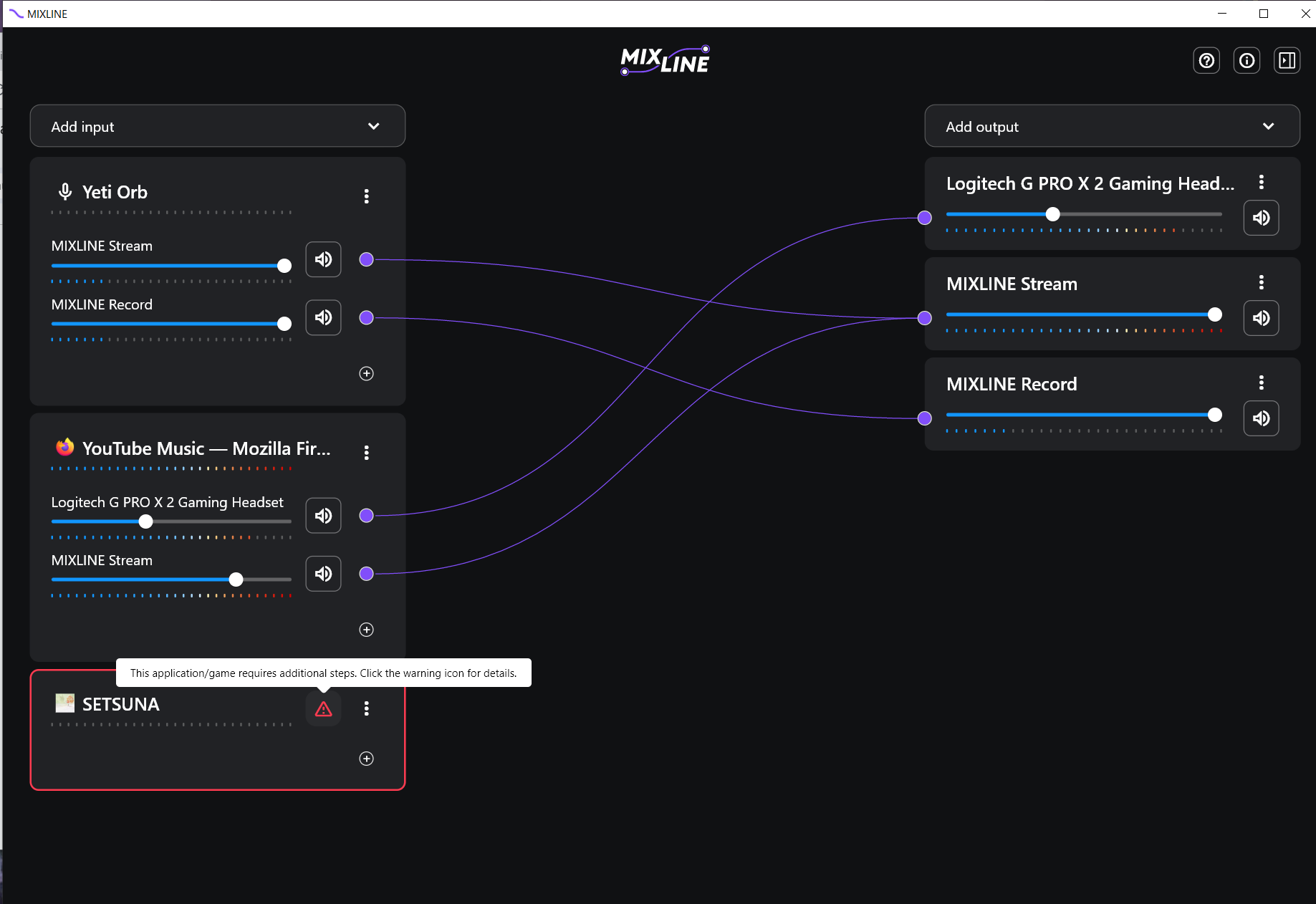Screen dimensions: 1316x904
Task: Select the MIXLINE Record output connection node
Action: tap(925, 418)
